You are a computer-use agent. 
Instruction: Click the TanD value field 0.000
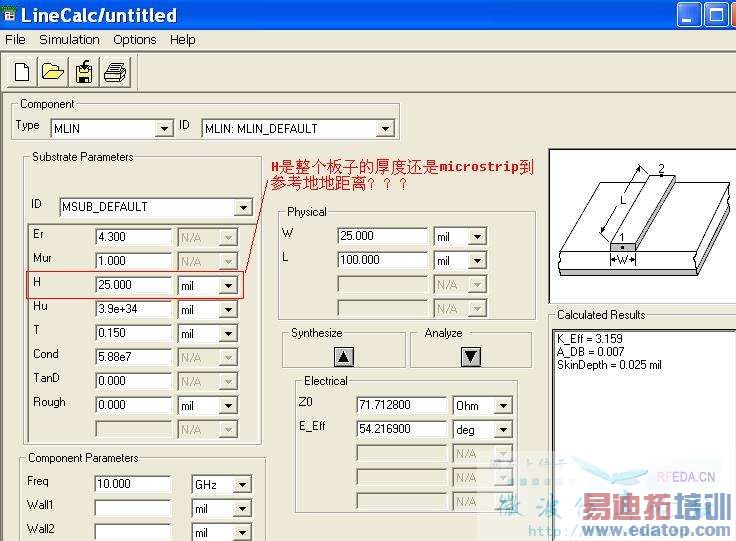pyautogui.click(x=133, y=381)
